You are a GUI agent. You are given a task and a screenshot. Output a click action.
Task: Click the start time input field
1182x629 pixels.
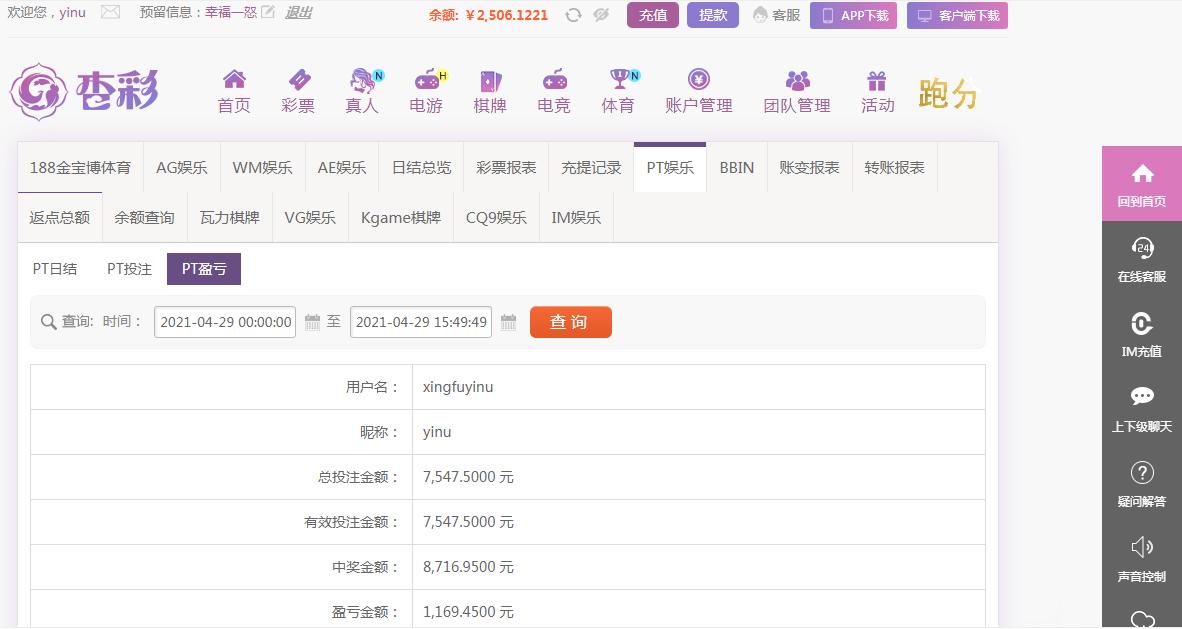(x=225, y=322)
